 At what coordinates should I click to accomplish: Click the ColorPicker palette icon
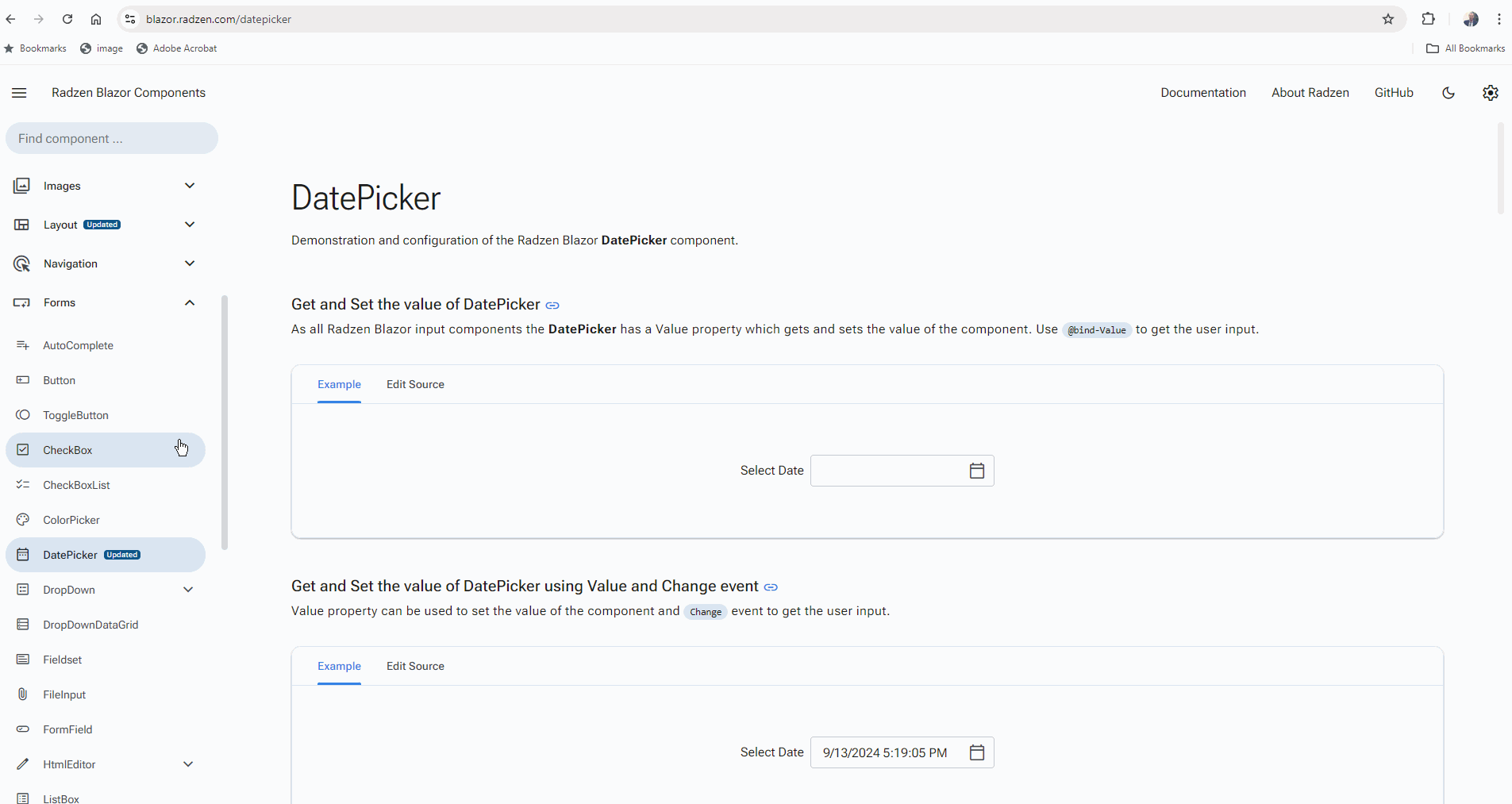coord(23,520)
